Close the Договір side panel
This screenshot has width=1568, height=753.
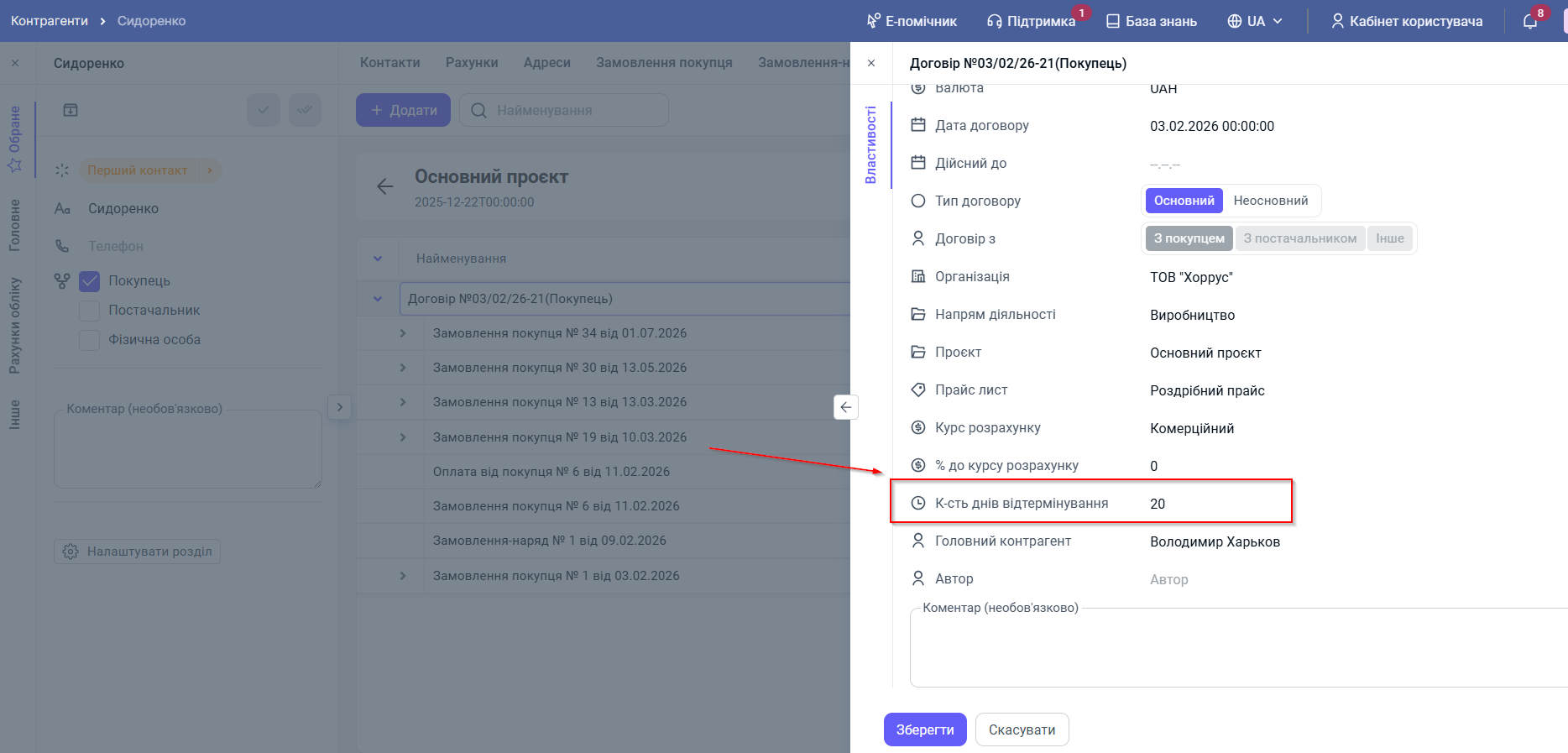(871, 63)
